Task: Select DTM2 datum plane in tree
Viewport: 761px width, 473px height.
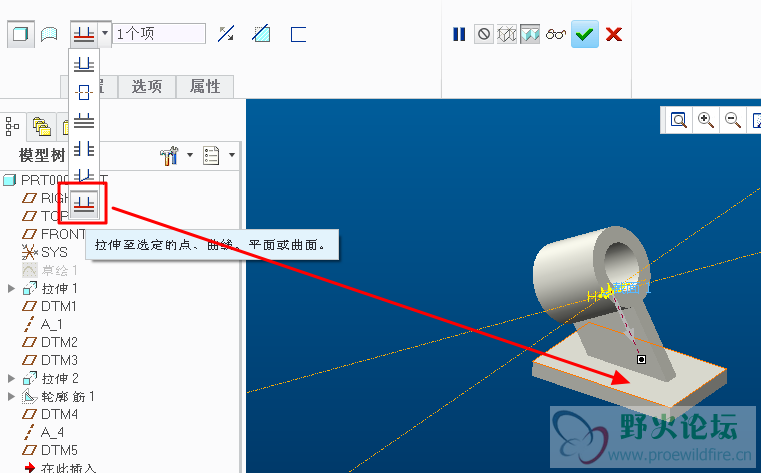Action: tap(50, 342)
